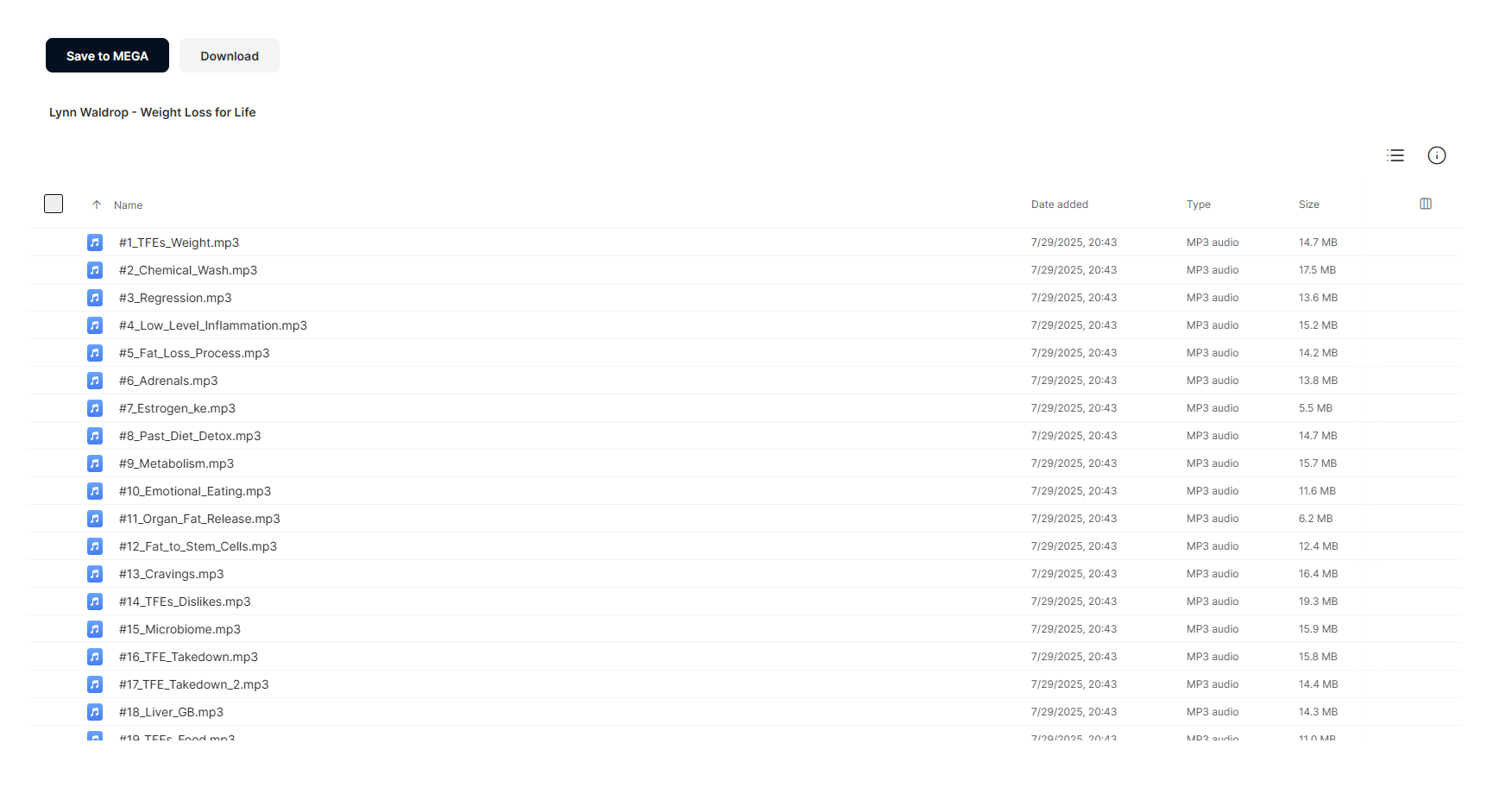Select #4_Low_Level_Inflammation.mp3 file
The image size is (1512, 794).
point(744,325)
